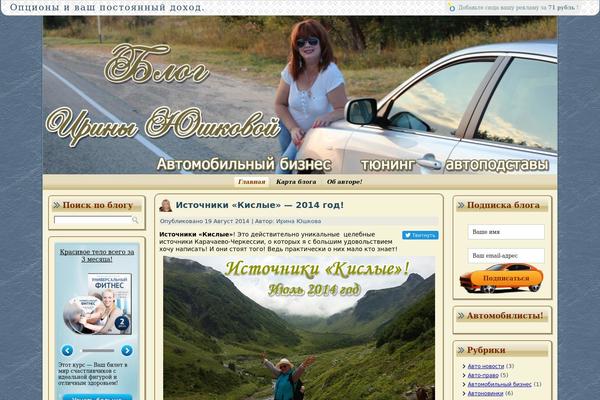Click the Поиск по блогу widget heading
This screenshot has width=600, height=400.
[97, 205]
